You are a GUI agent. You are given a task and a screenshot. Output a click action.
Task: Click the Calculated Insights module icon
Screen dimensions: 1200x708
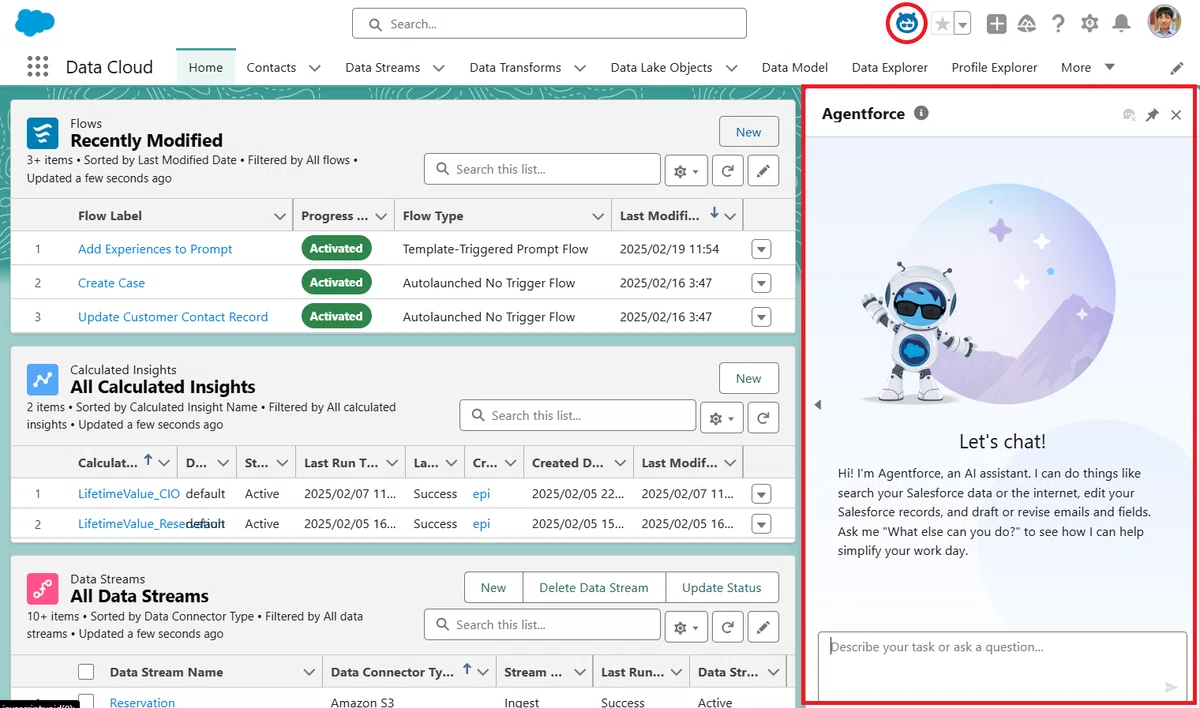point(43,379)
